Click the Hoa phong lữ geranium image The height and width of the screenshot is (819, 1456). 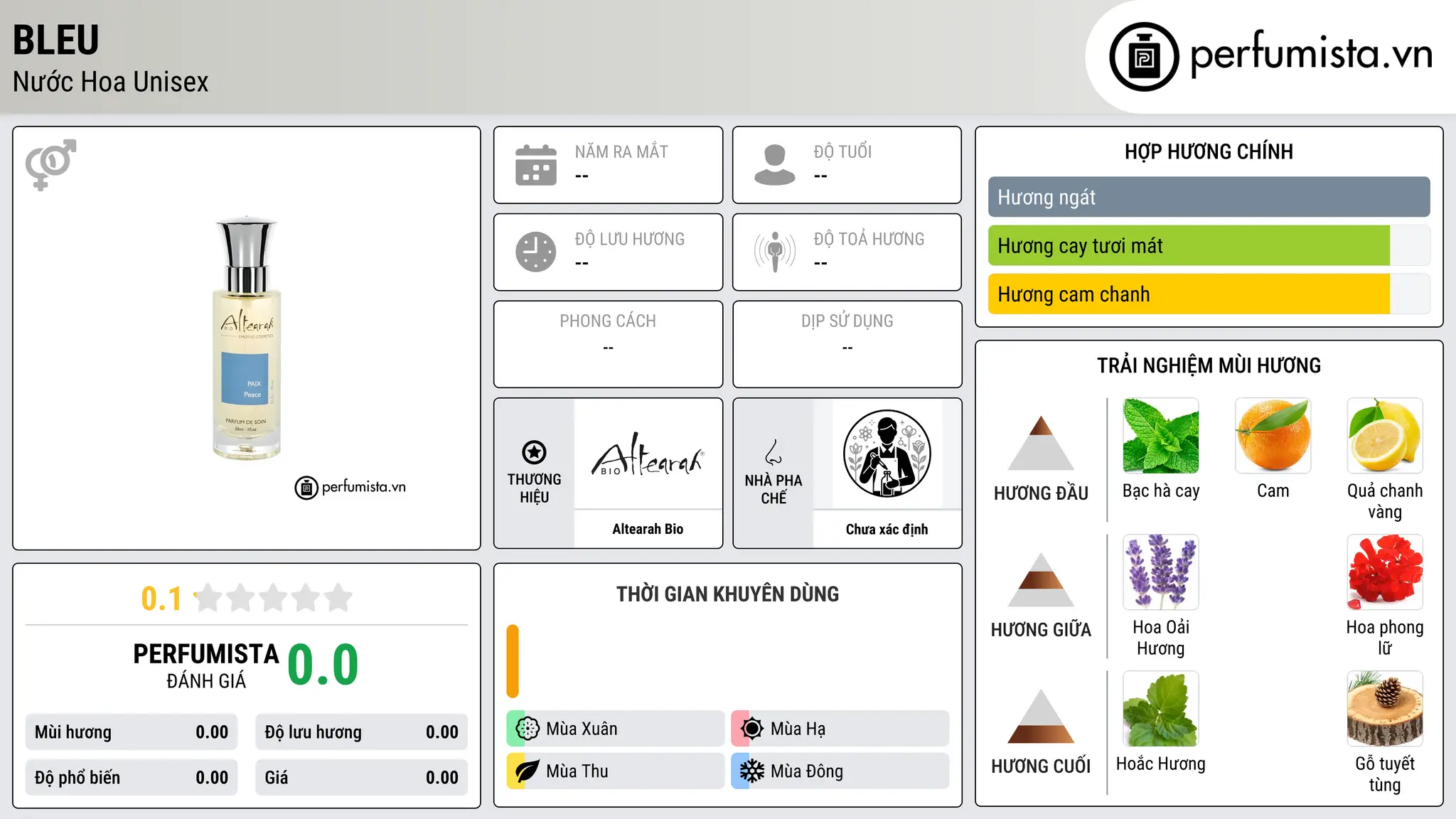[x=1385, y=572]
